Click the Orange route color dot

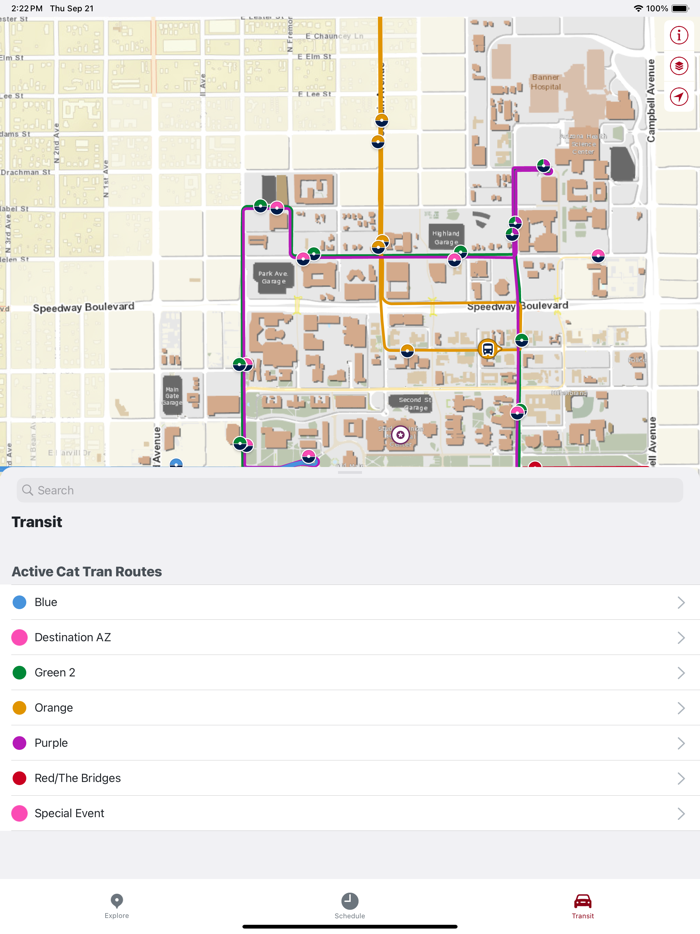[x=20, y=708]
